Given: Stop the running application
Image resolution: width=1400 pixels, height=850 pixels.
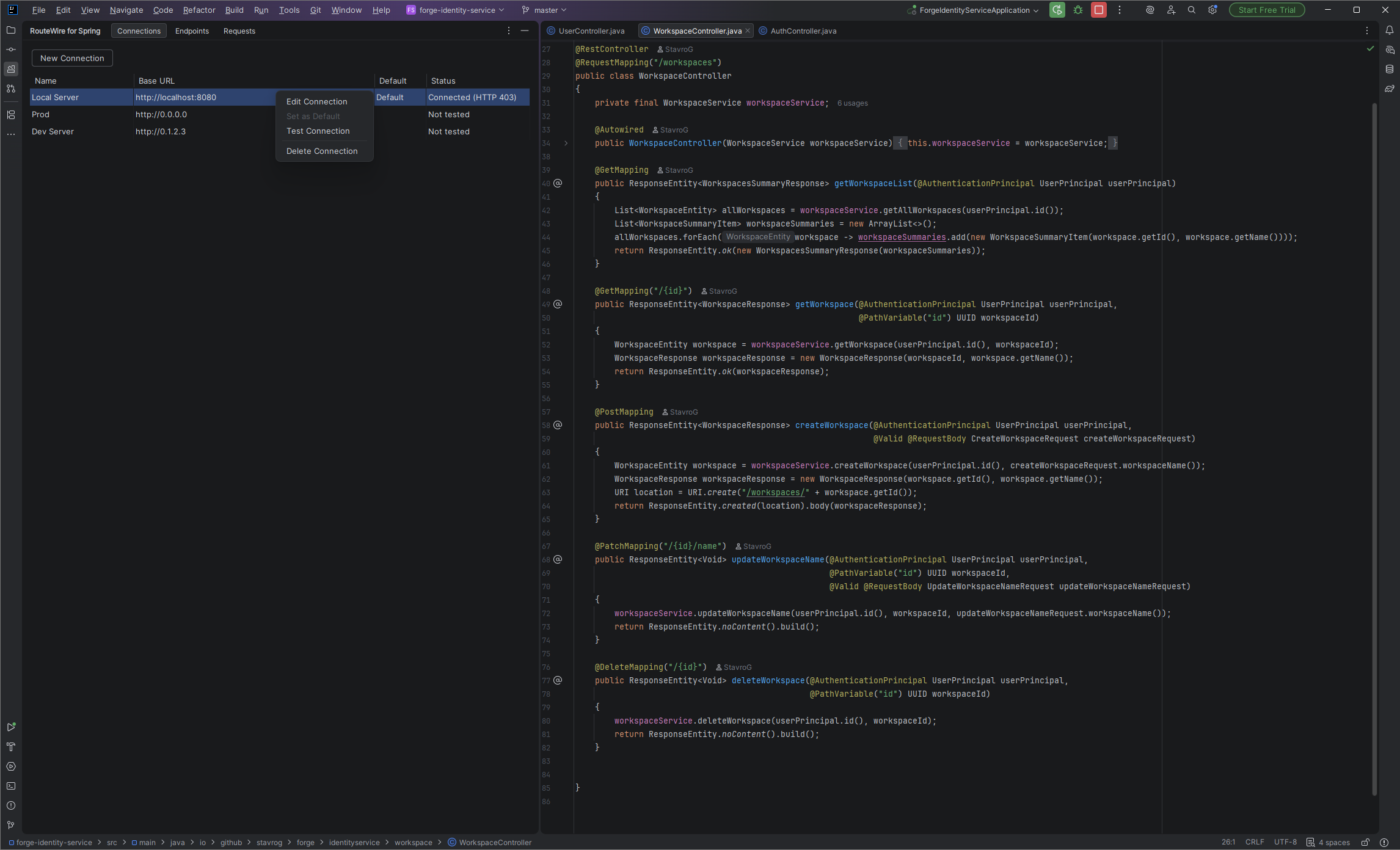Looking at the screenshot, I should click(x=1099, y=10).
